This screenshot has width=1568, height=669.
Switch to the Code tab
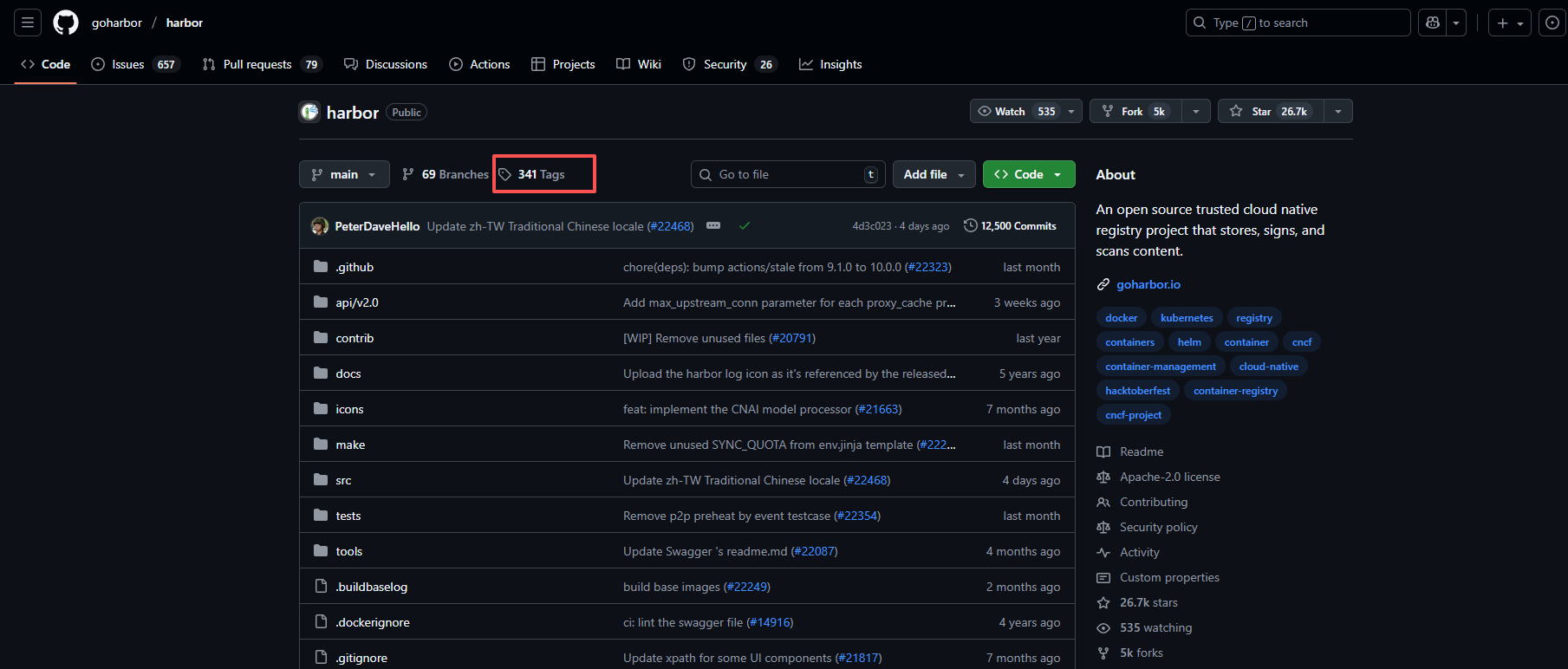(x=45, y=64)
